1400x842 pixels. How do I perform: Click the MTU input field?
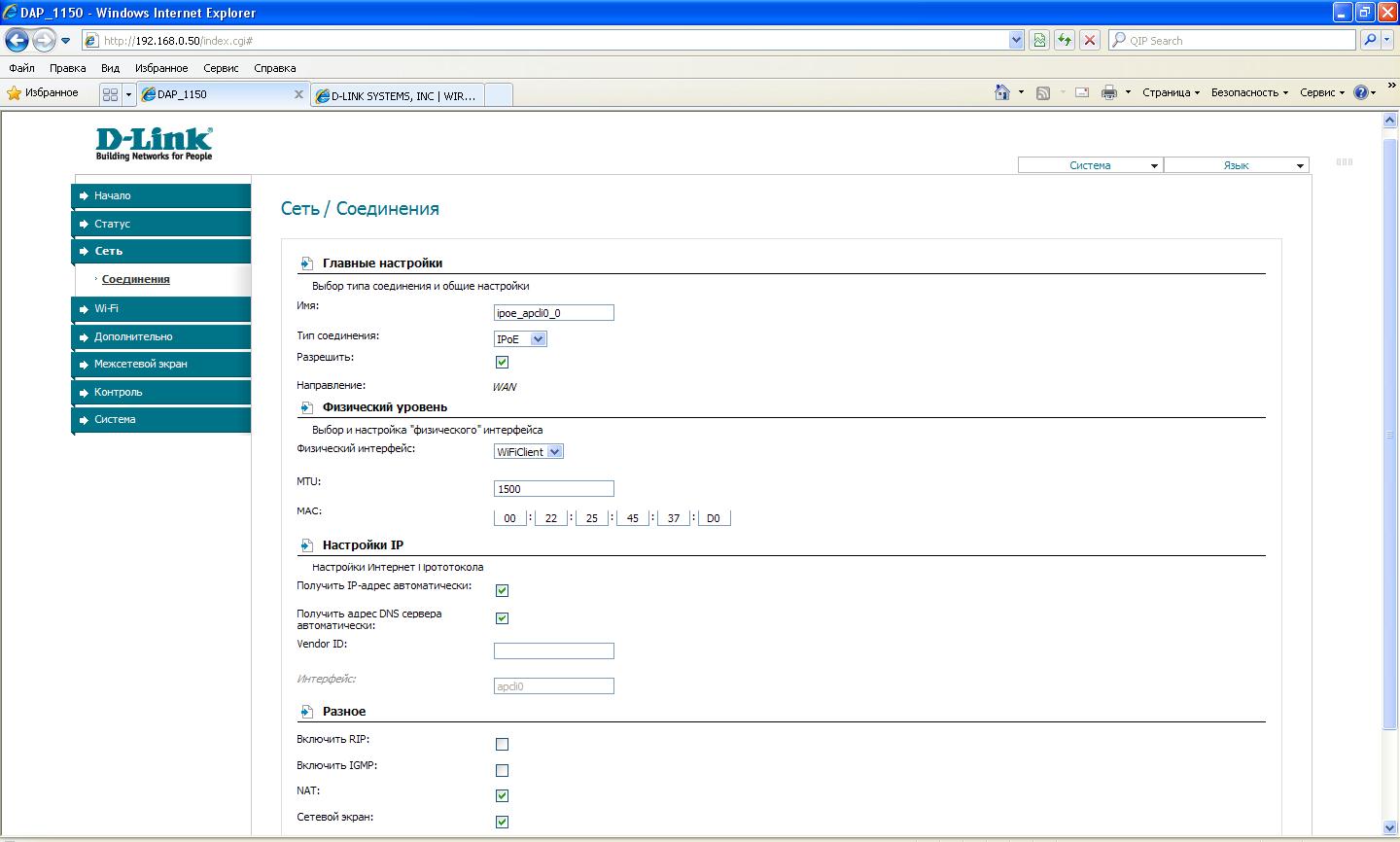tap(553, 489)
